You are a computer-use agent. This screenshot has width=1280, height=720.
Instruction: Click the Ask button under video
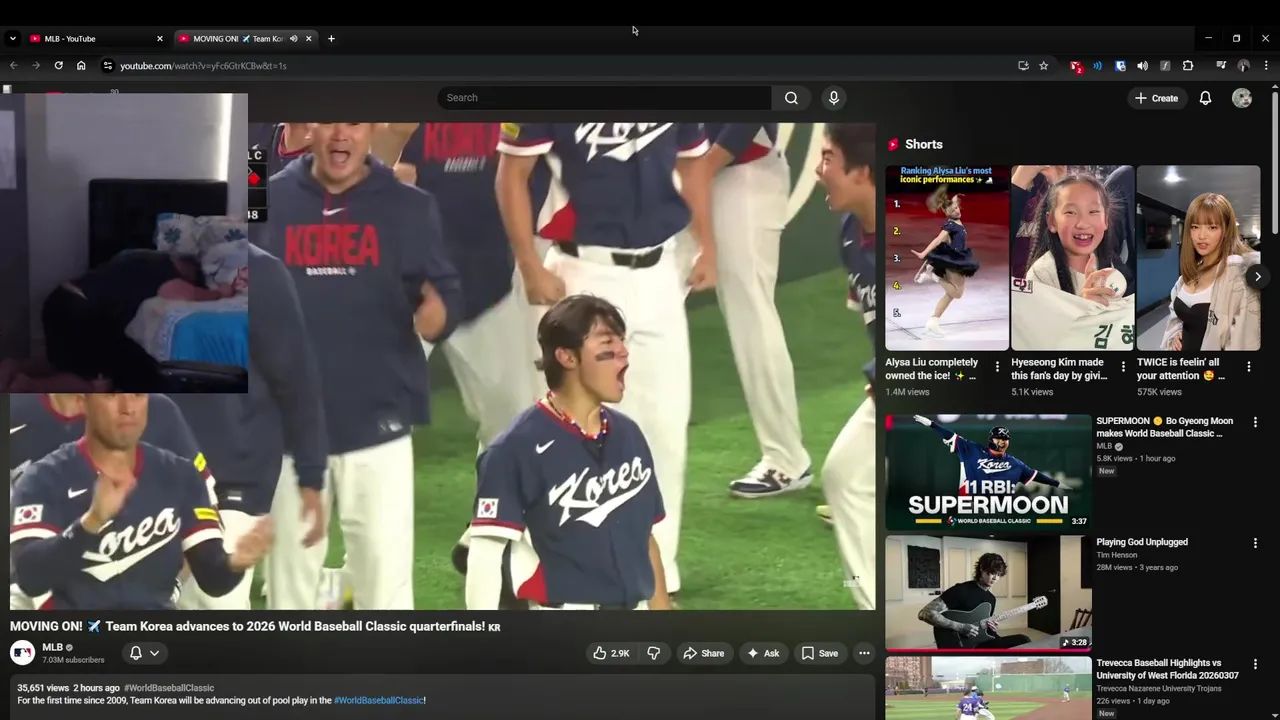click(x=763, y=653)
